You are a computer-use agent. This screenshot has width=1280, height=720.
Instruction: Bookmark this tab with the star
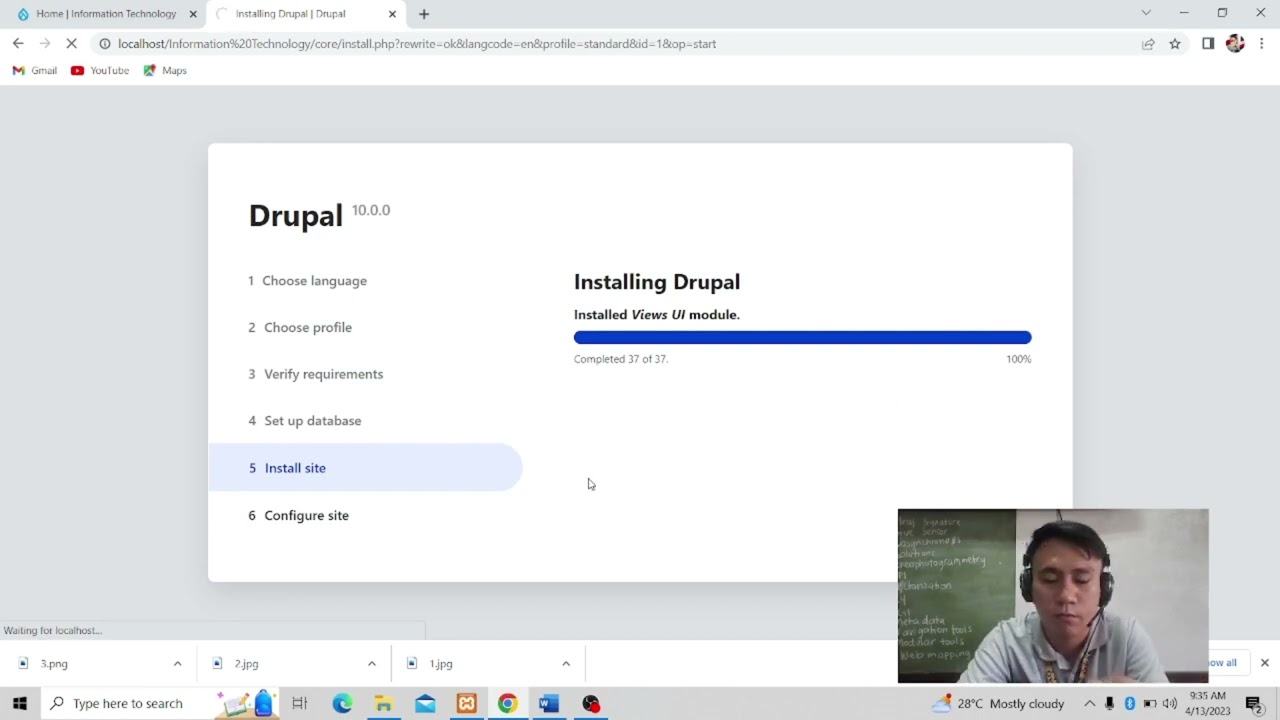[x=1175, y=44]
